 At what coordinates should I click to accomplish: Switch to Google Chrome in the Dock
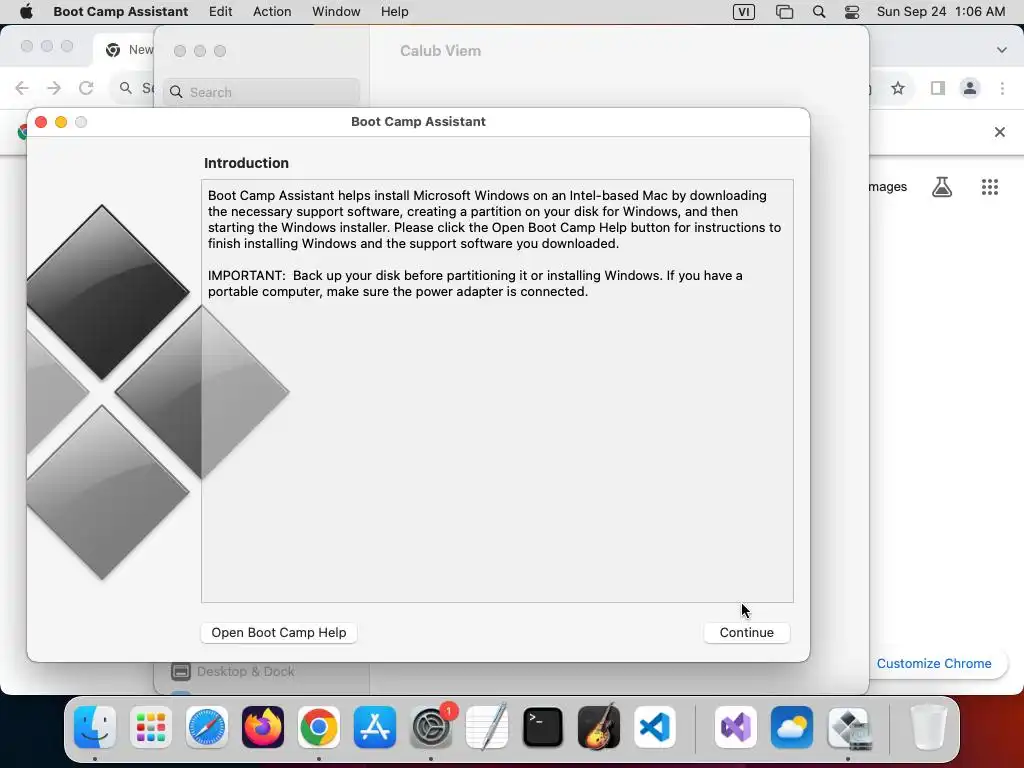319,727
